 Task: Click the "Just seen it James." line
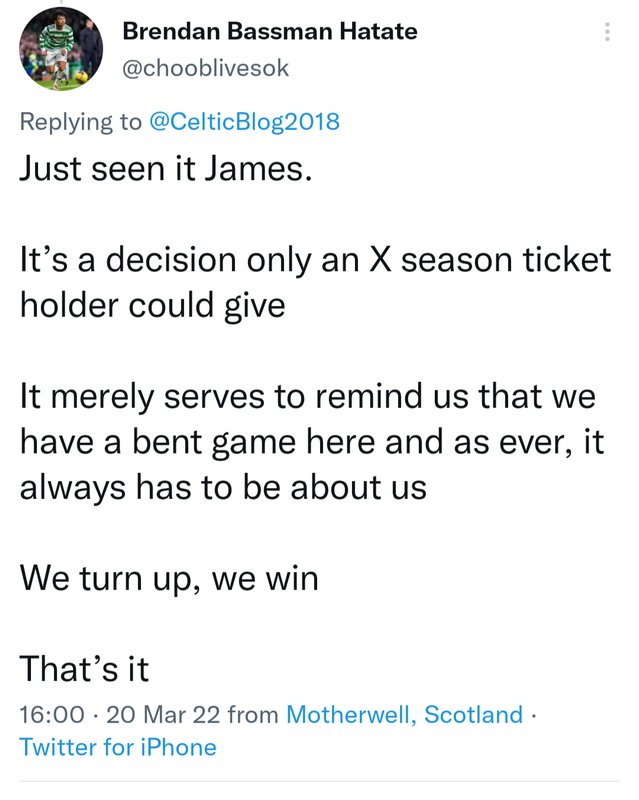pyautogui.click(x=166, y=167)
